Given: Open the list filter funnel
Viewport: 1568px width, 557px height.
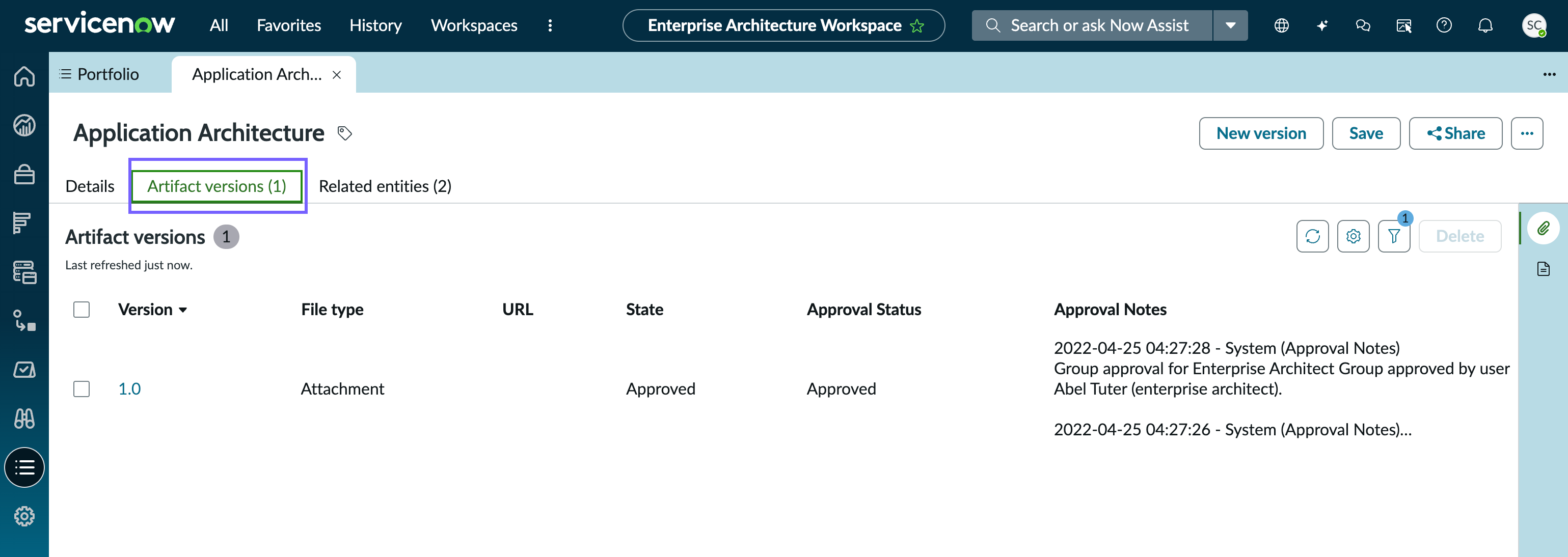Looking at the screenshot, I should click(x=1394, y=236).
